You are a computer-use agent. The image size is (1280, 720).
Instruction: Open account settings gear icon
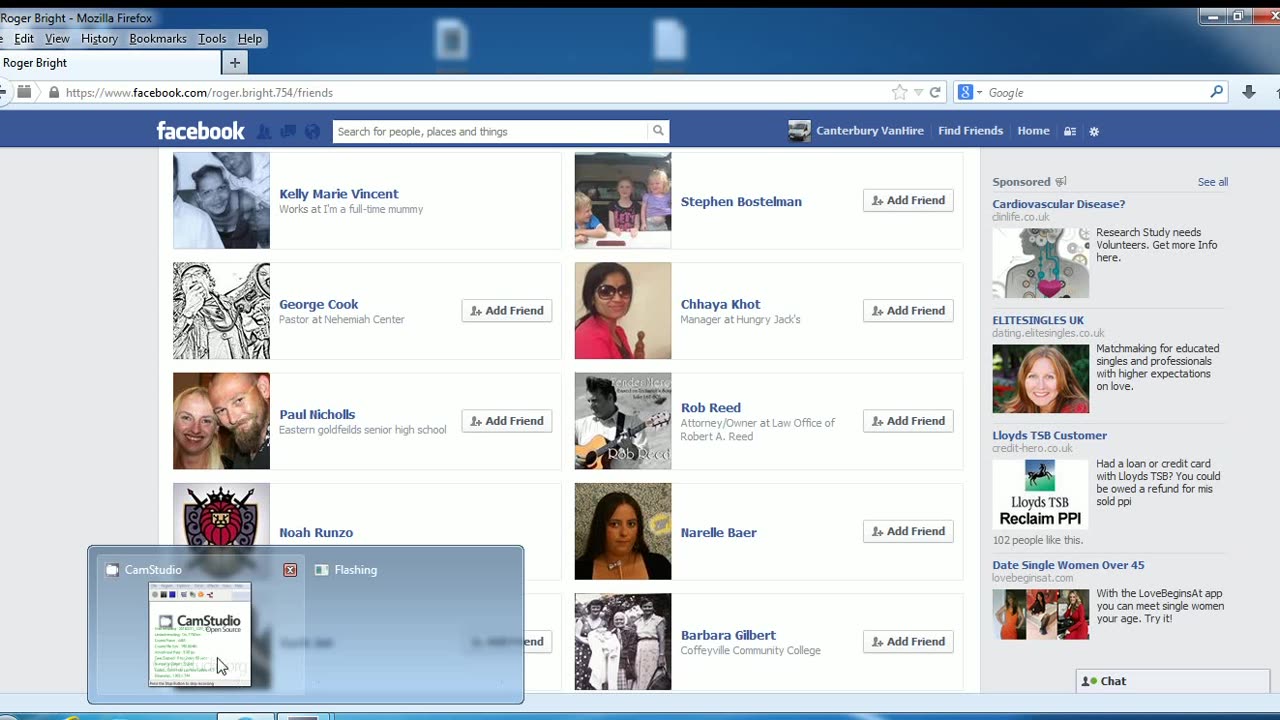(1094, 131)
